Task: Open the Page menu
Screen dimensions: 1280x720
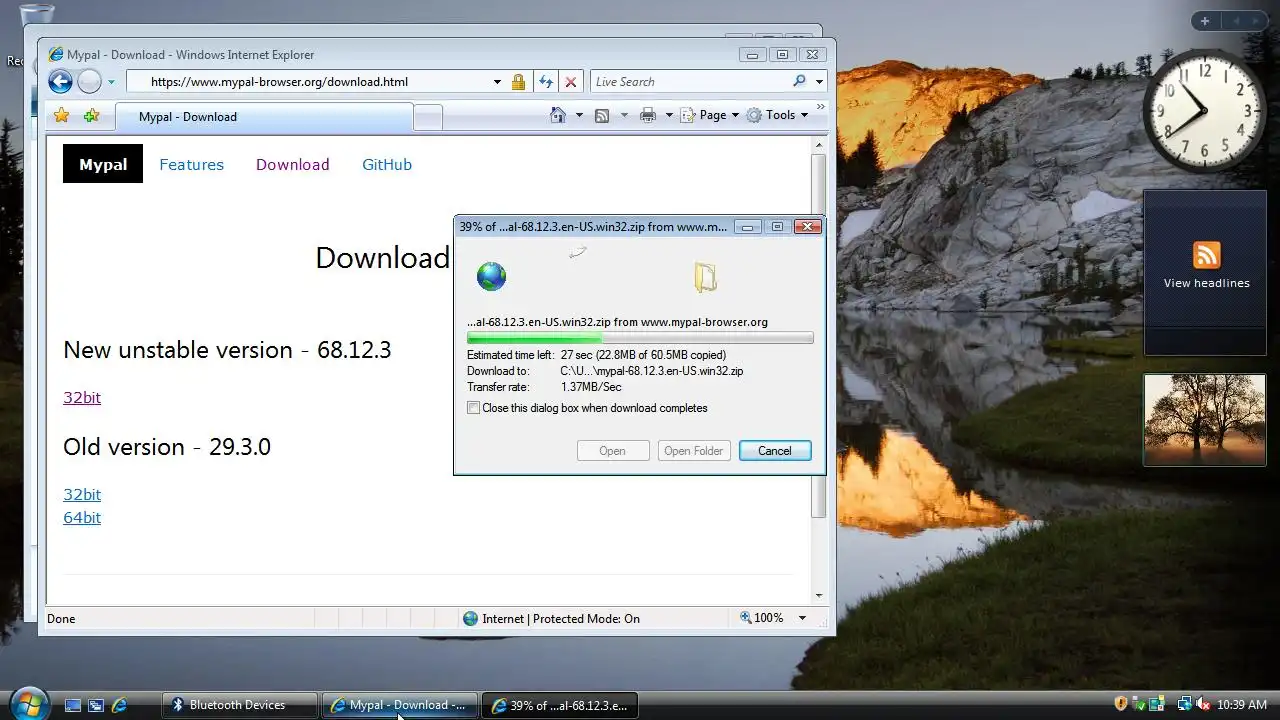Action: click(710, 115)
